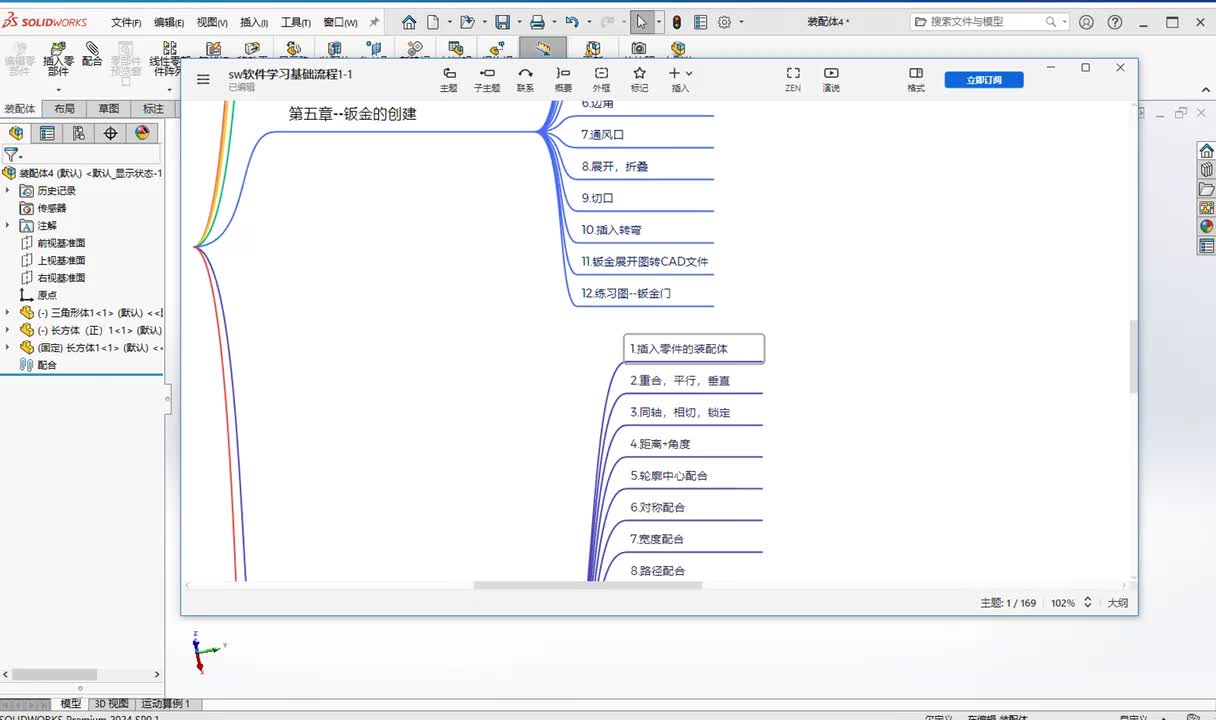This screenshot has width=1216, height=720.
Task: Enter ZEN mode
Action: click(x=793, y=79)
